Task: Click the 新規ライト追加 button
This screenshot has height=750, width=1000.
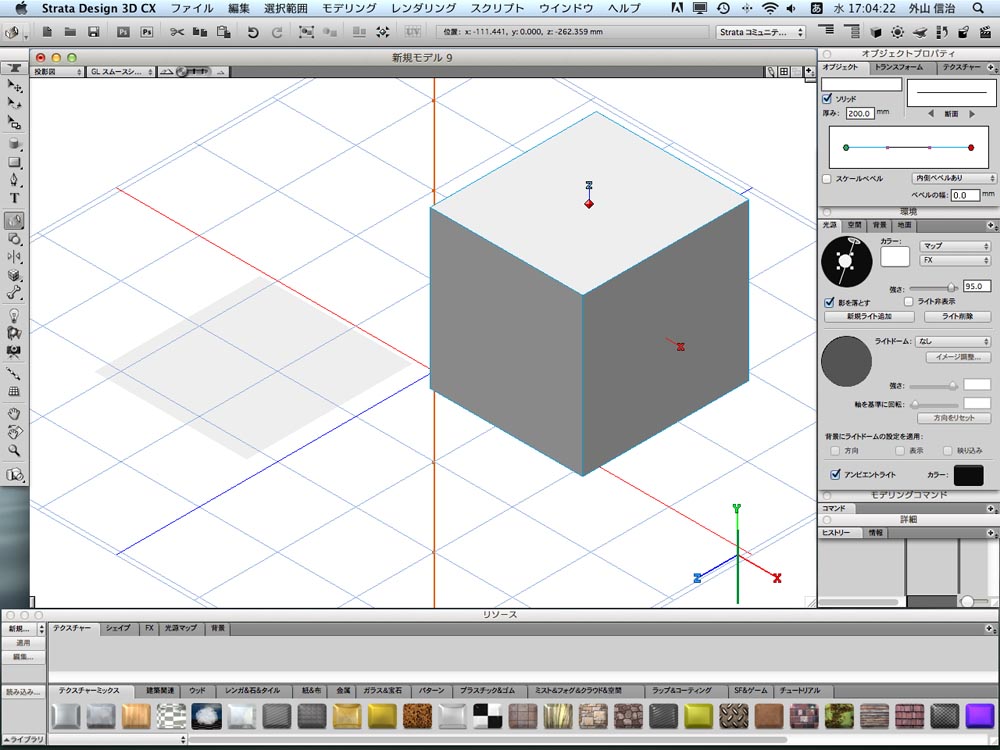Action: click(x=869, y=317)
